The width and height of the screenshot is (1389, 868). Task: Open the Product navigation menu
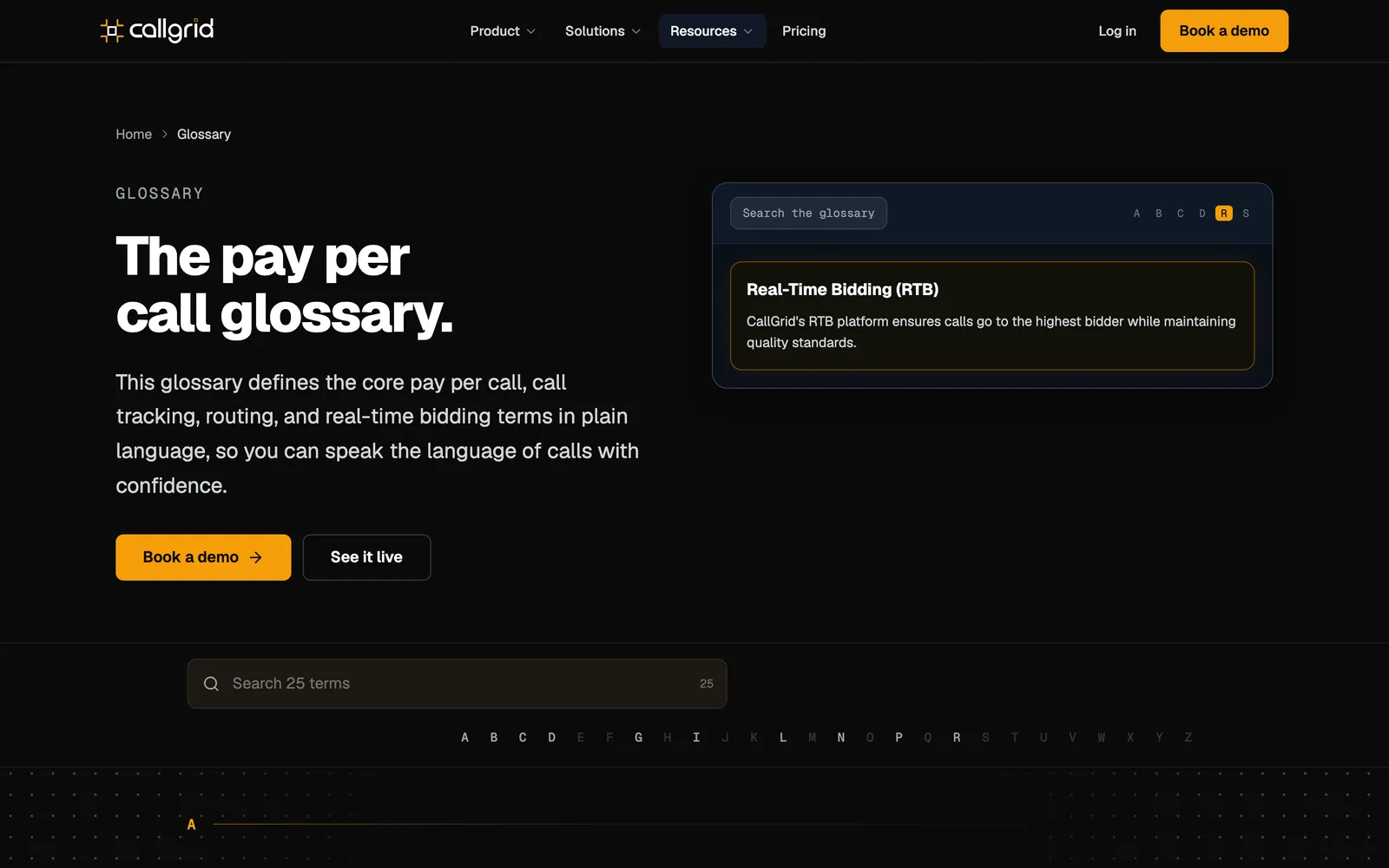pyautogui.click(x=503, y=31)
